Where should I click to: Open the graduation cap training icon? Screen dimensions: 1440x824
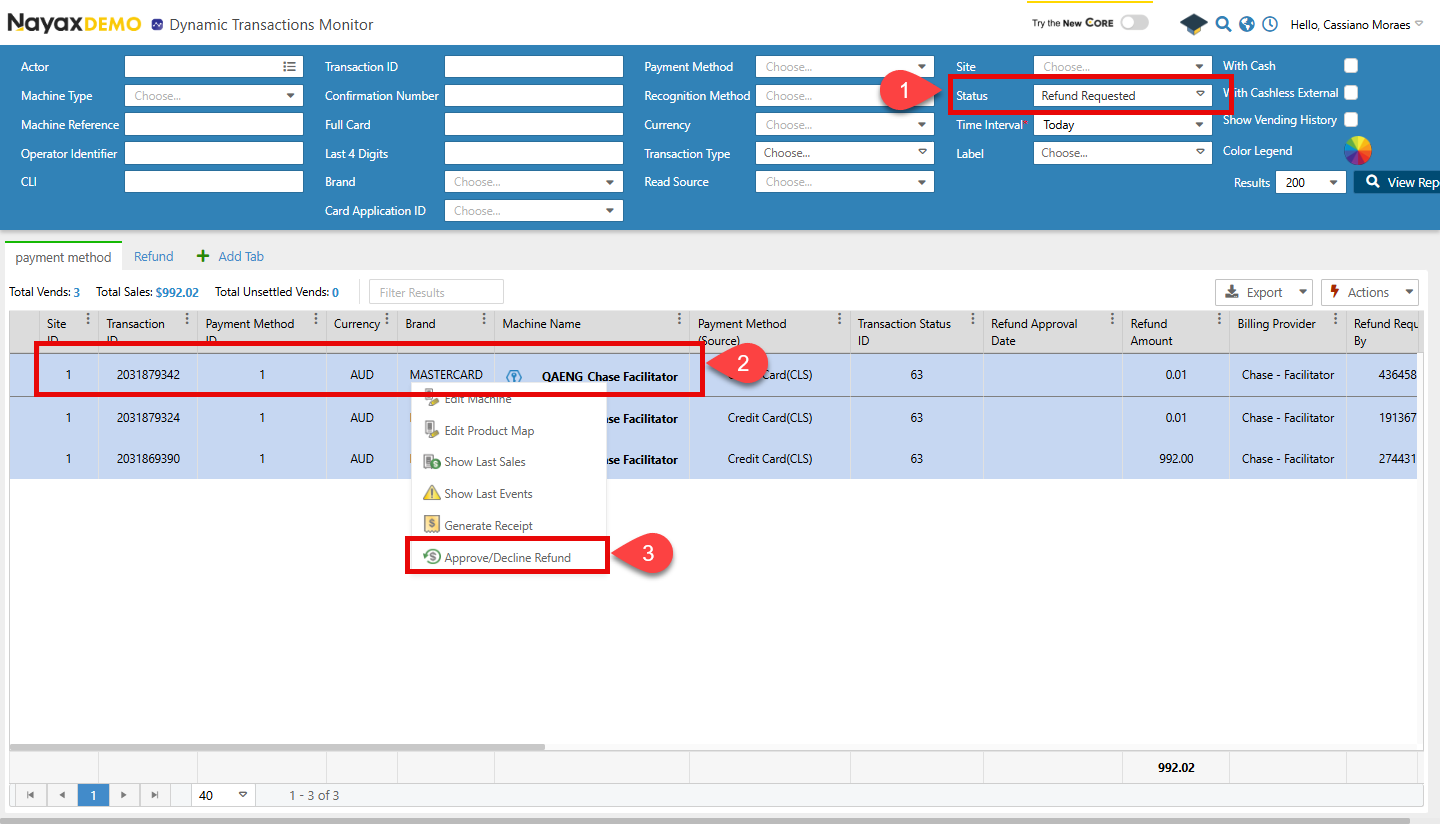[x=1194, y=24]
